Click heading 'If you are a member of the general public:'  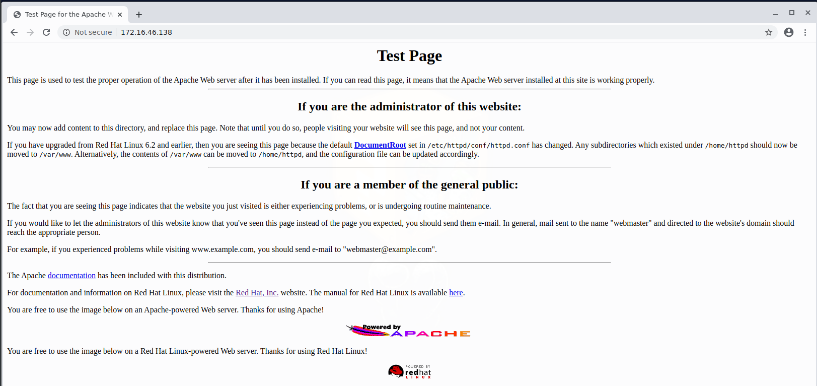tap(409, 185)
